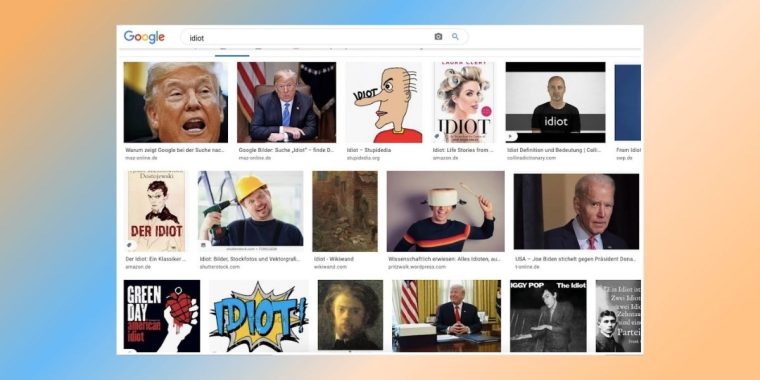Screen dimensions: 760x380
Task: Click play icon on Collins dictionary video
Action: 511,137
